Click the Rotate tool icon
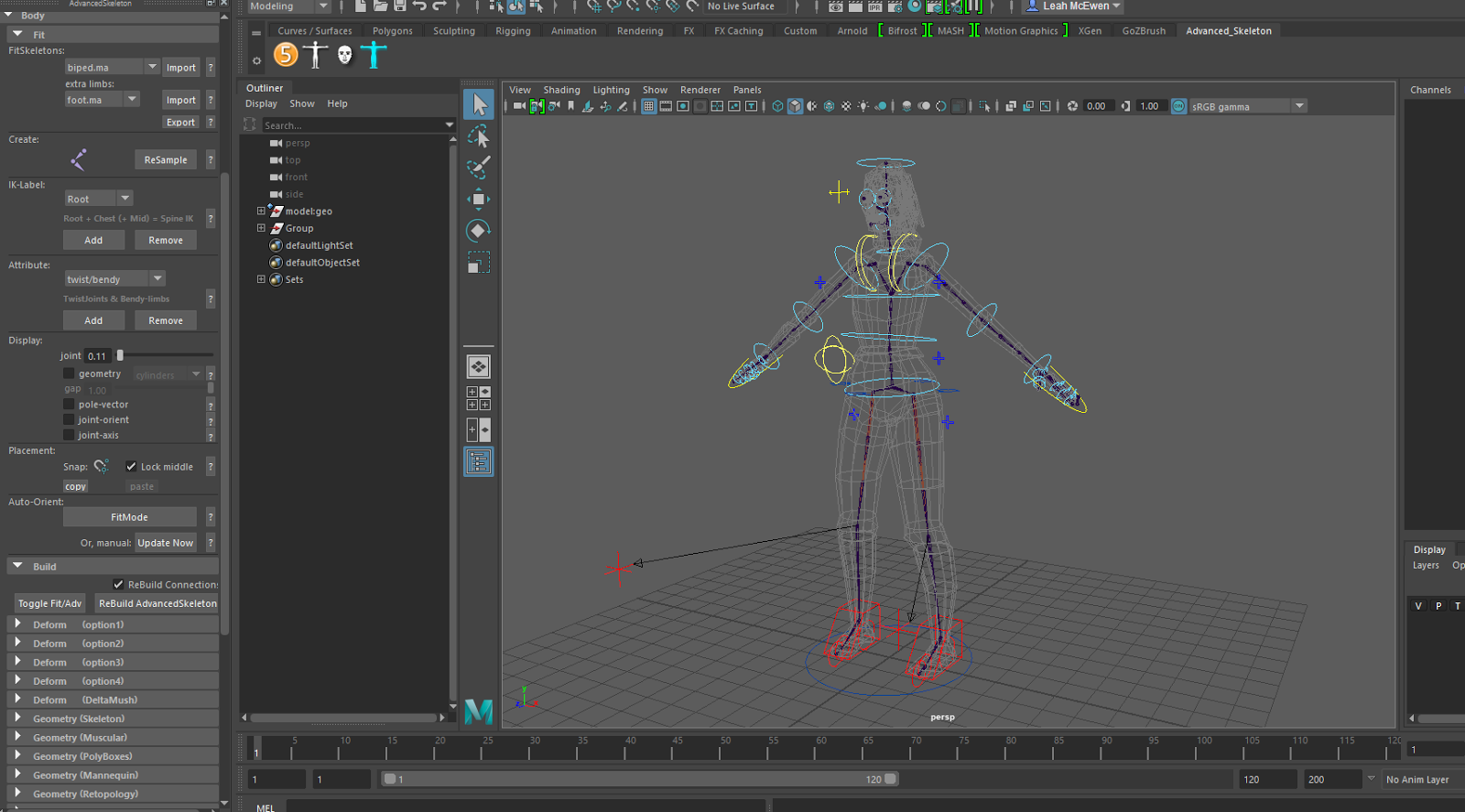 coord(478,231)
